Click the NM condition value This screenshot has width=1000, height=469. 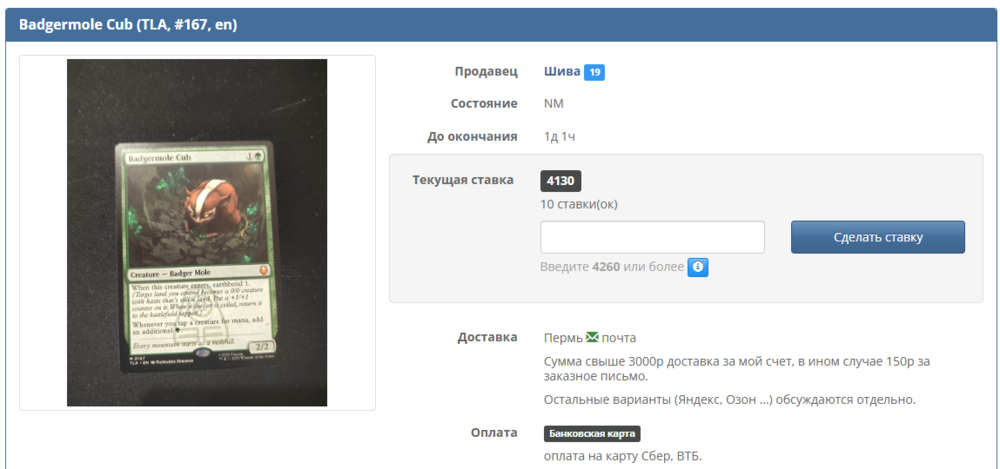[554, 103]
